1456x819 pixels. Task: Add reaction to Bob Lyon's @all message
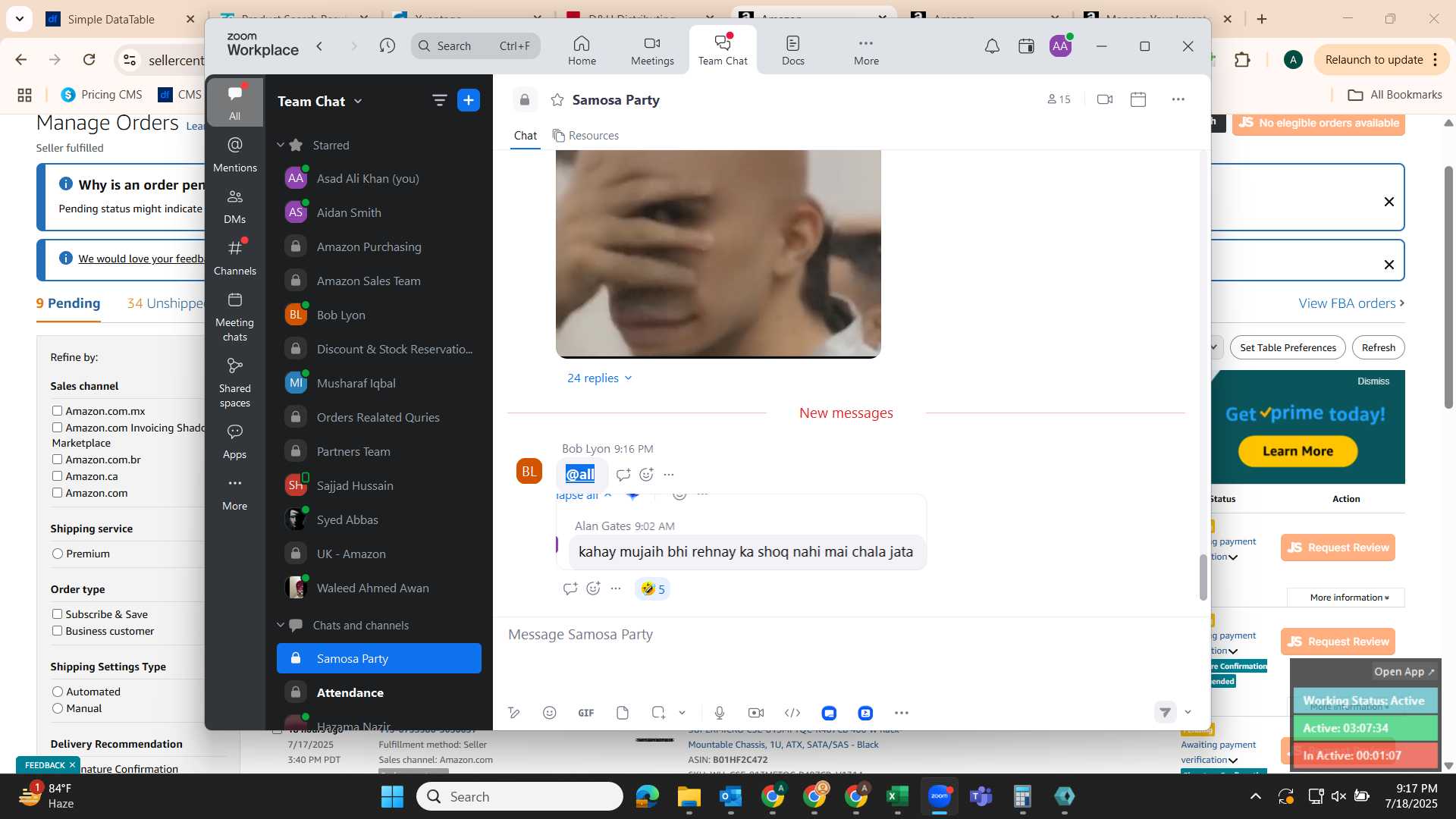pyautogui.click(x=646, y=475)
